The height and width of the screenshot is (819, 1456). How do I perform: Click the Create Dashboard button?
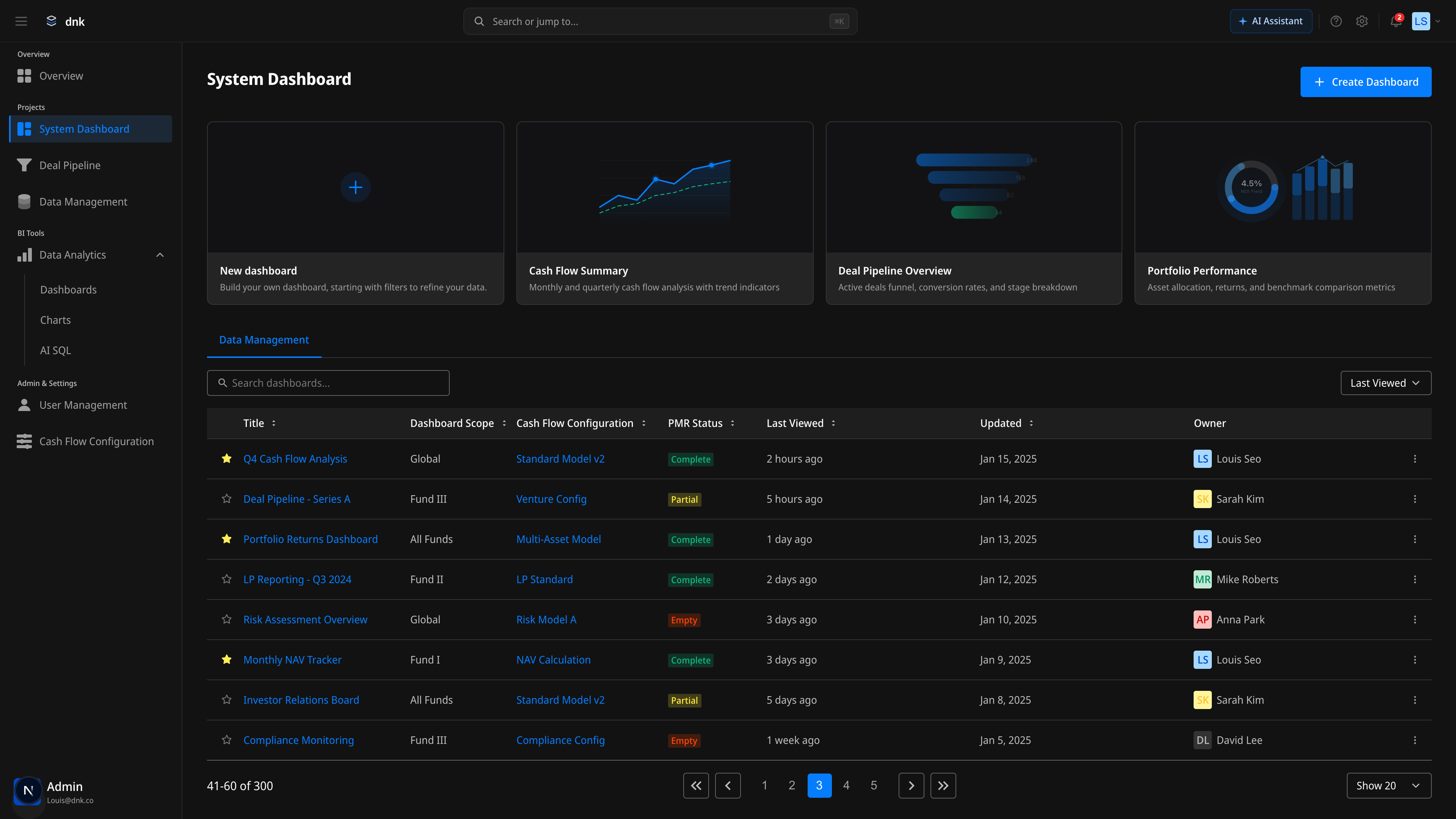(1365, 82)
